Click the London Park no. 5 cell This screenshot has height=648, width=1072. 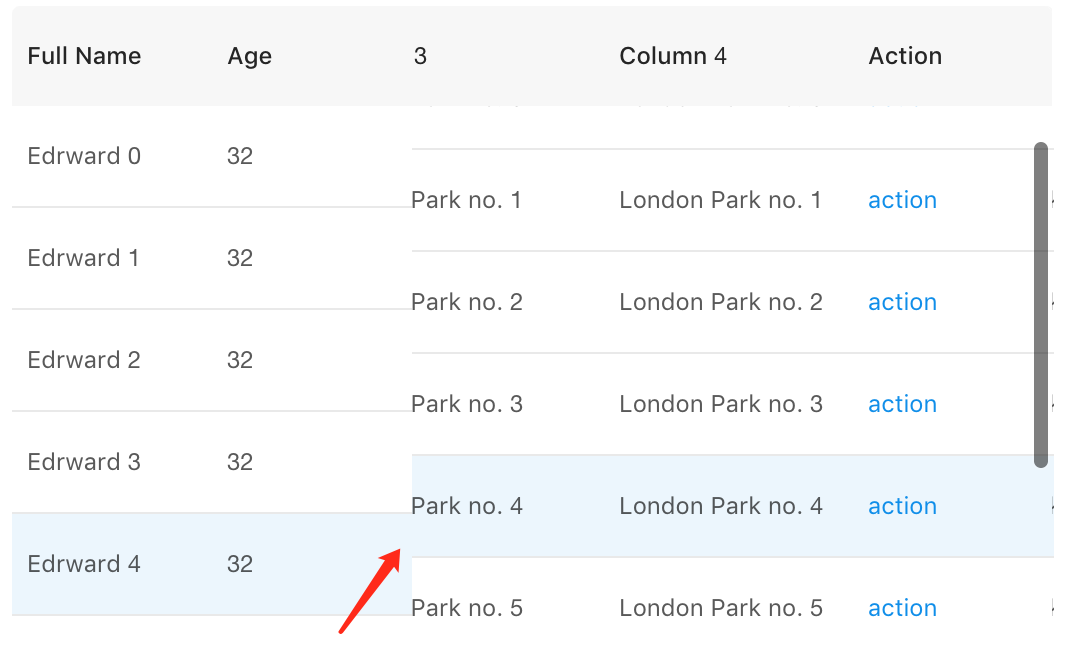tap(720, 608)
